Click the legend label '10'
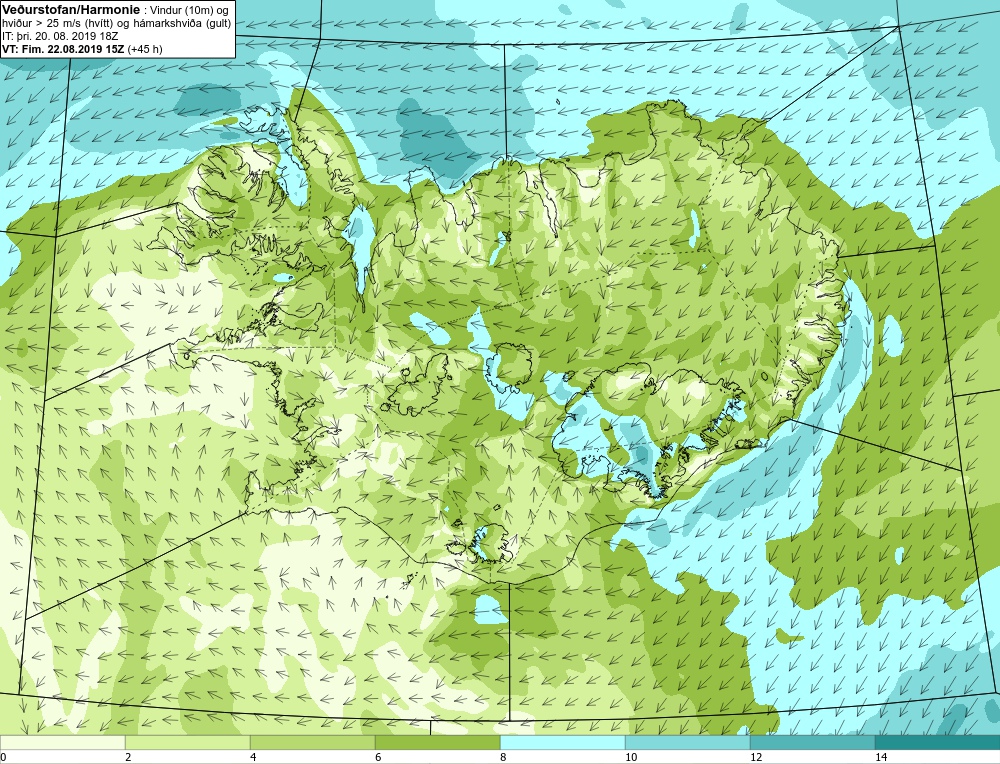 [x=631, y=757]
